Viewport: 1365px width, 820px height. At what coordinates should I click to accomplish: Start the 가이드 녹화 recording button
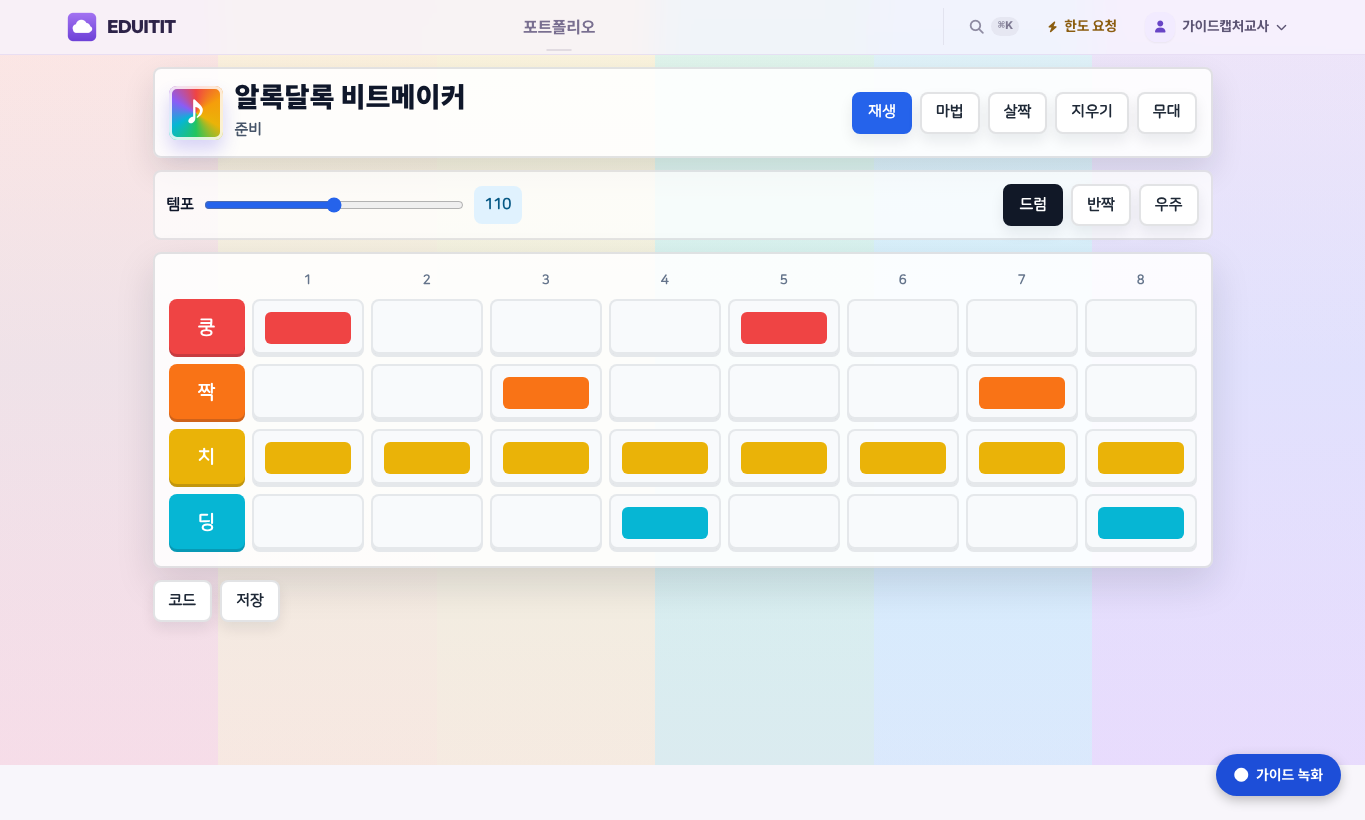pyautogui.click(x=1278, y=775)
